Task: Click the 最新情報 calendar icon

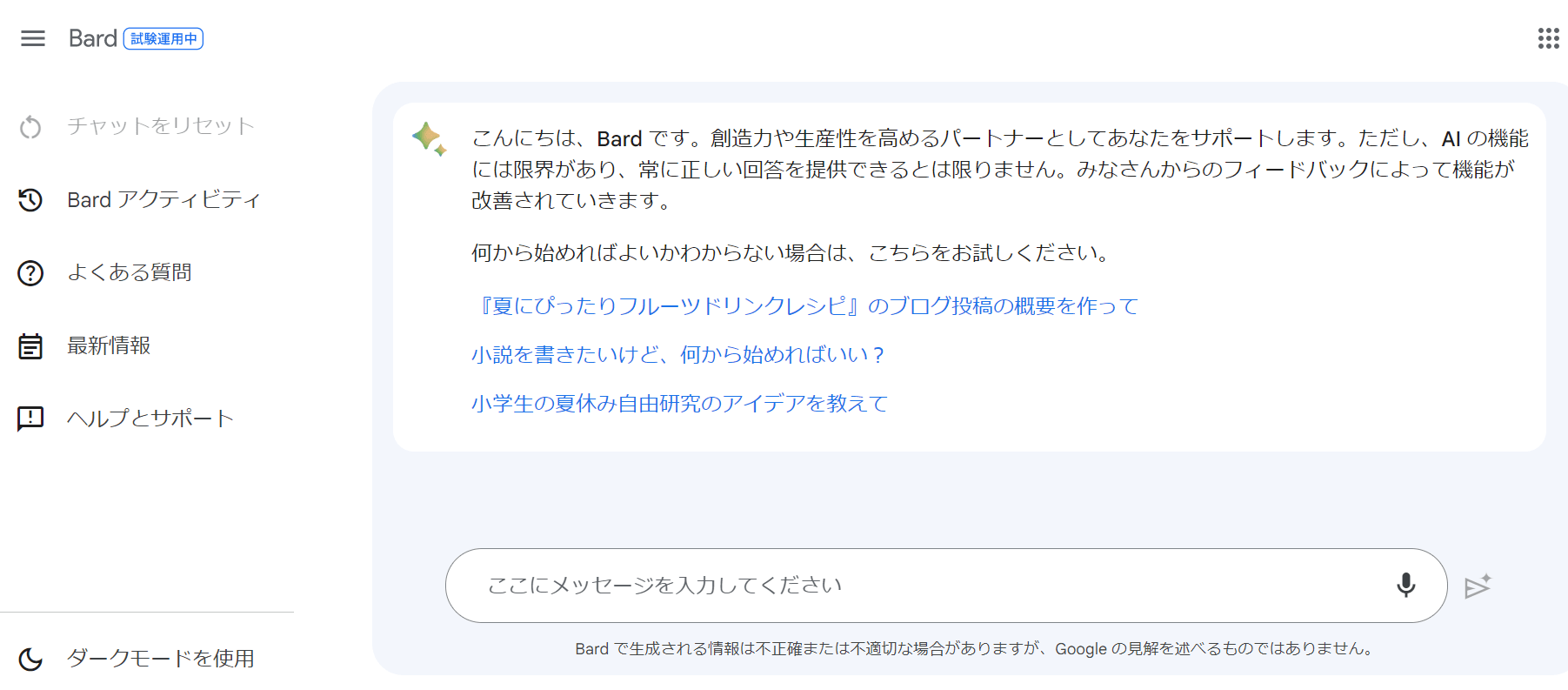Action: click(x=30, y=346)
